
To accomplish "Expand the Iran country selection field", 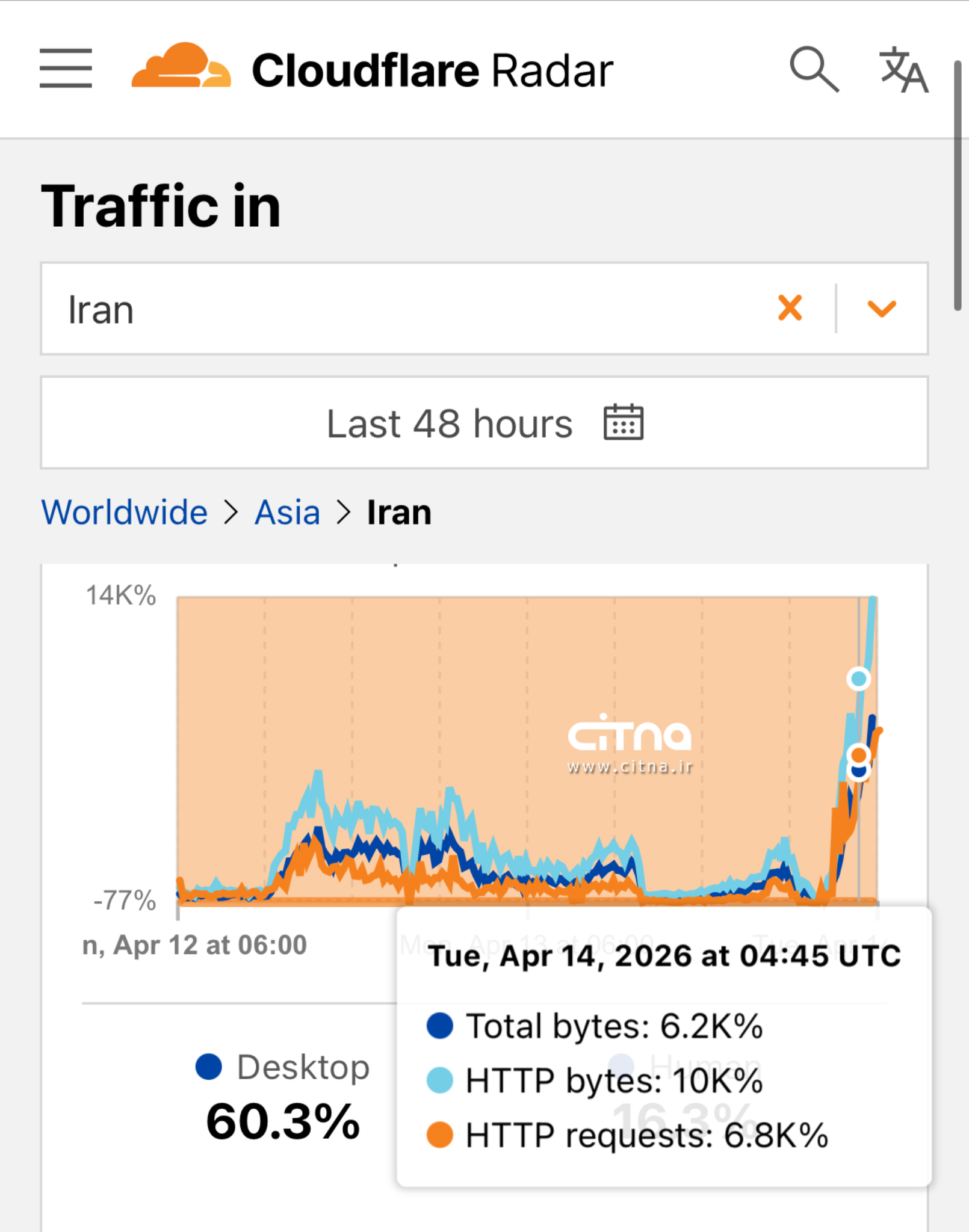I will (361, 309).
